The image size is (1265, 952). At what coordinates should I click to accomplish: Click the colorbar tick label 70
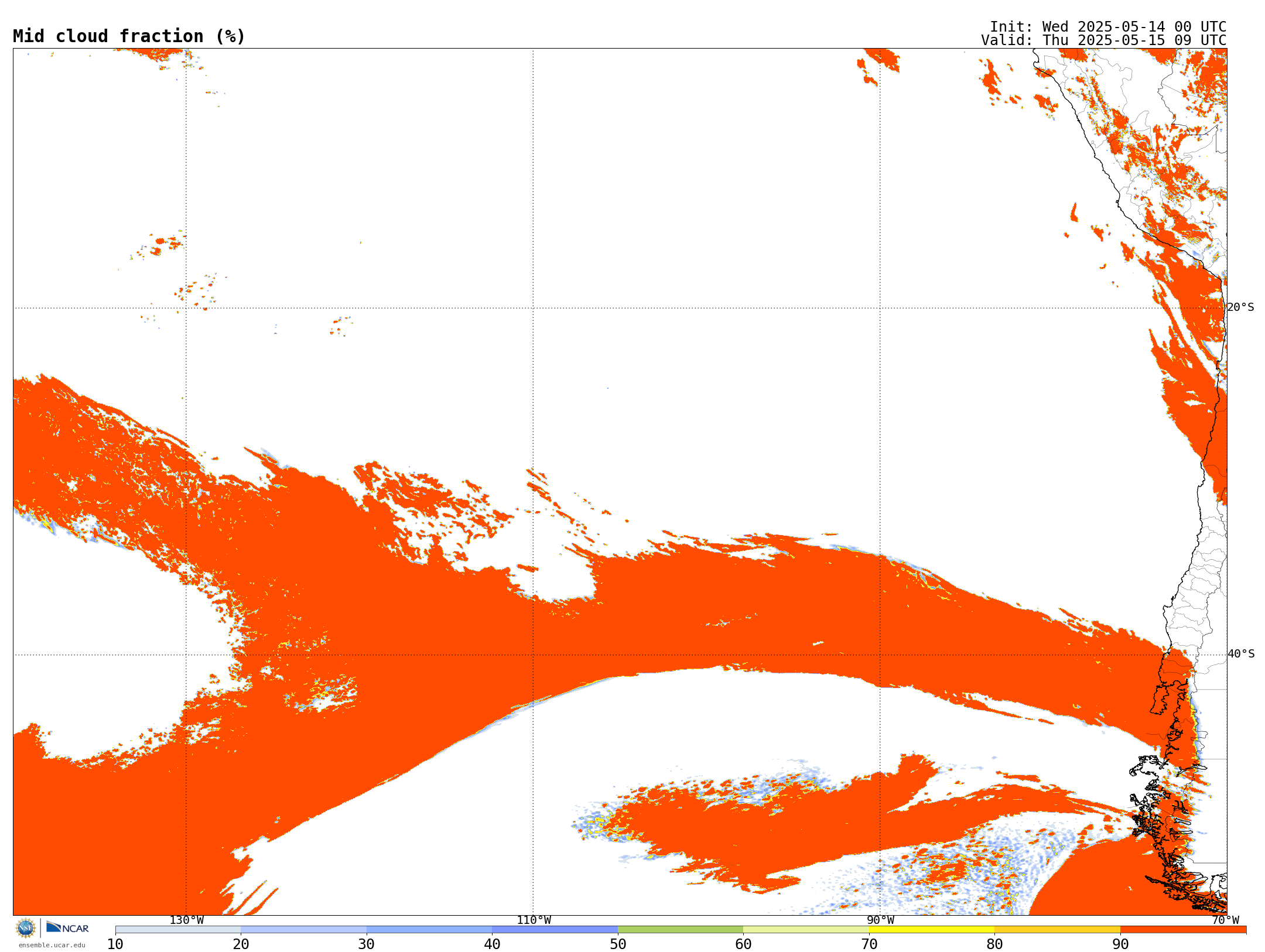click(x=869, y=944)
